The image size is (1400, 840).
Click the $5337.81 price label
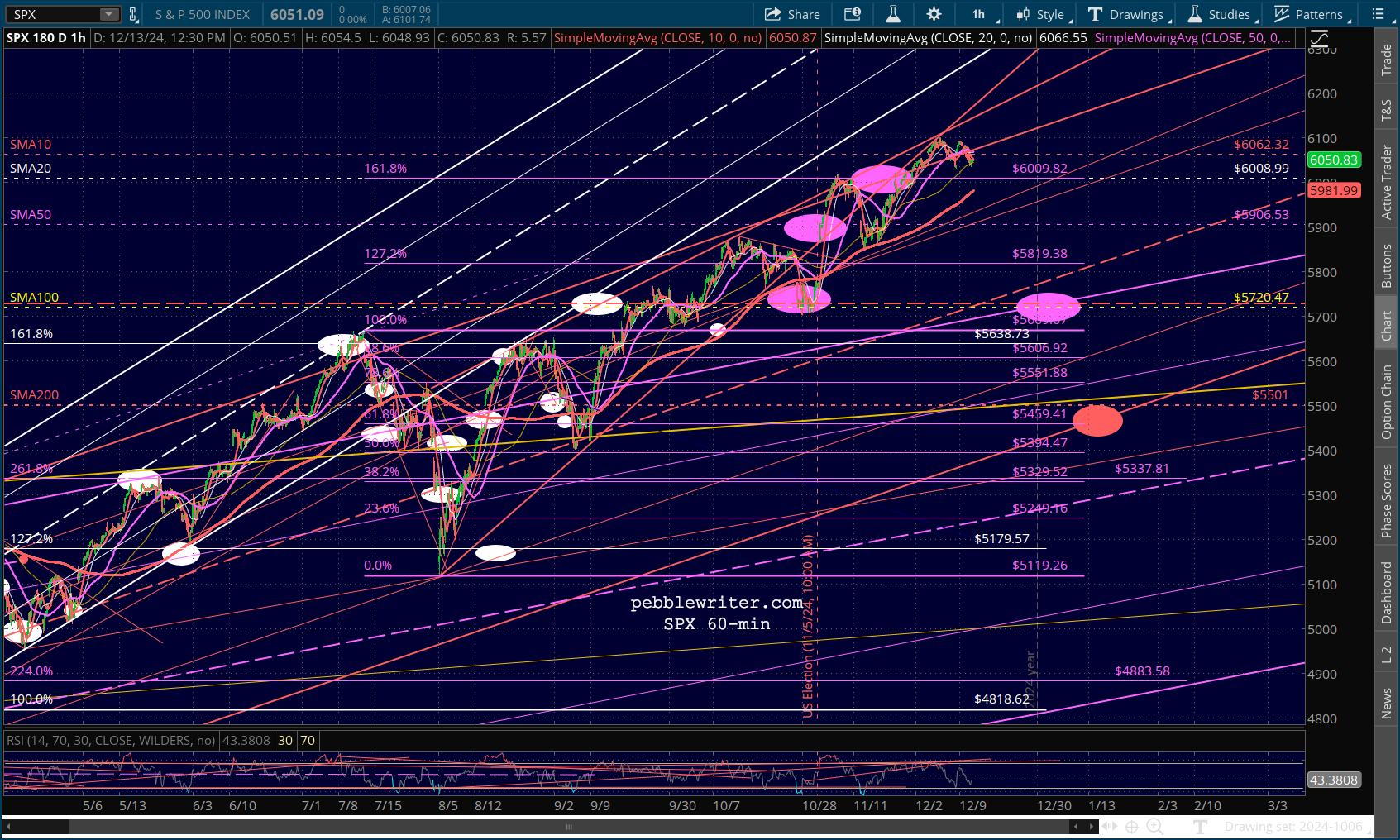pos(1142,469)
